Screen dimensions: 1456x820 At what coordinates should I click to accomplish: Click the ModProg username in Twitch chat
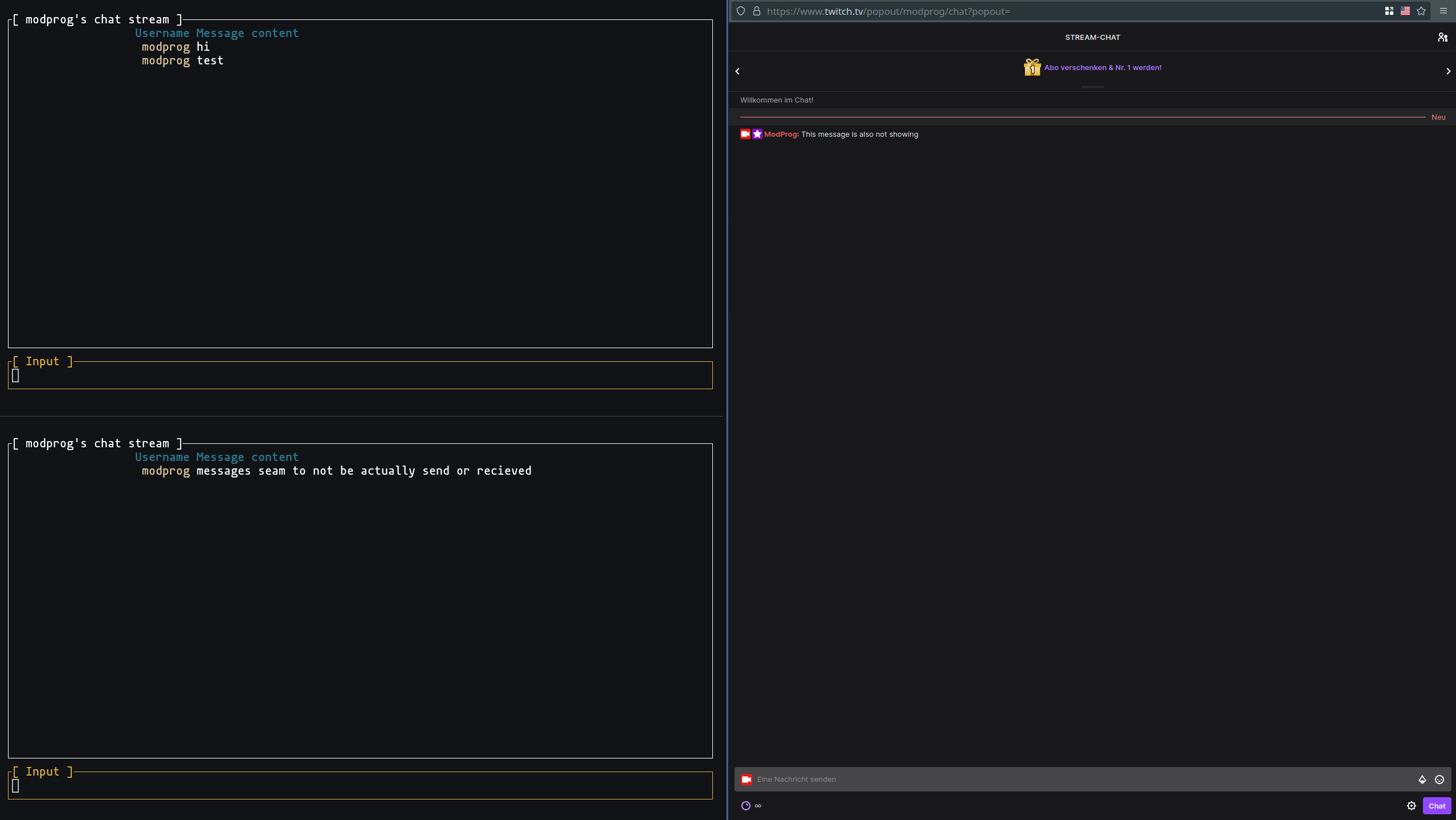[x=781, y=134]
